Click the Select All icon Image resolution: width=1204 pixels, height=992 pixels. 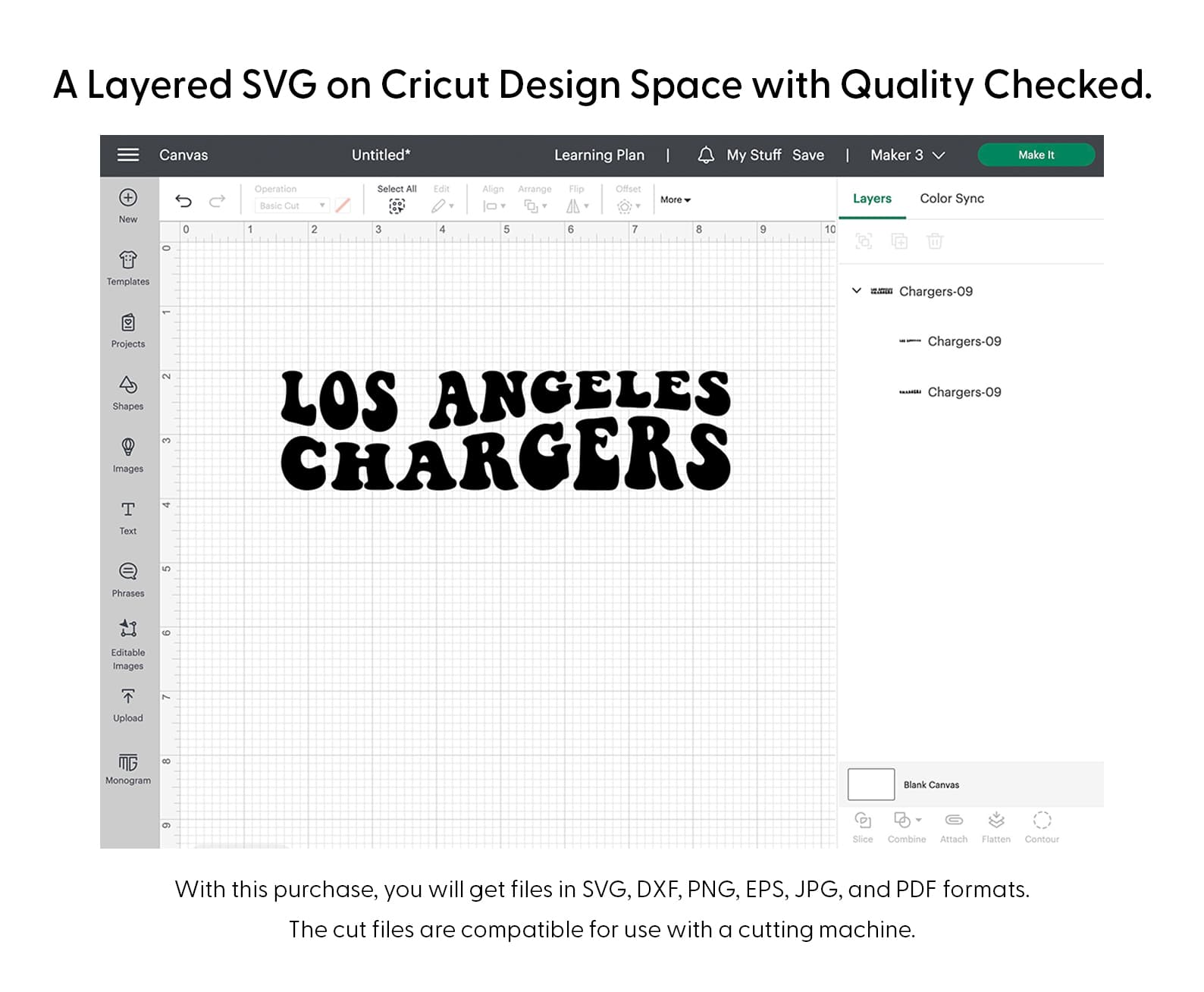pyautogui.click(x=397, y=206)
